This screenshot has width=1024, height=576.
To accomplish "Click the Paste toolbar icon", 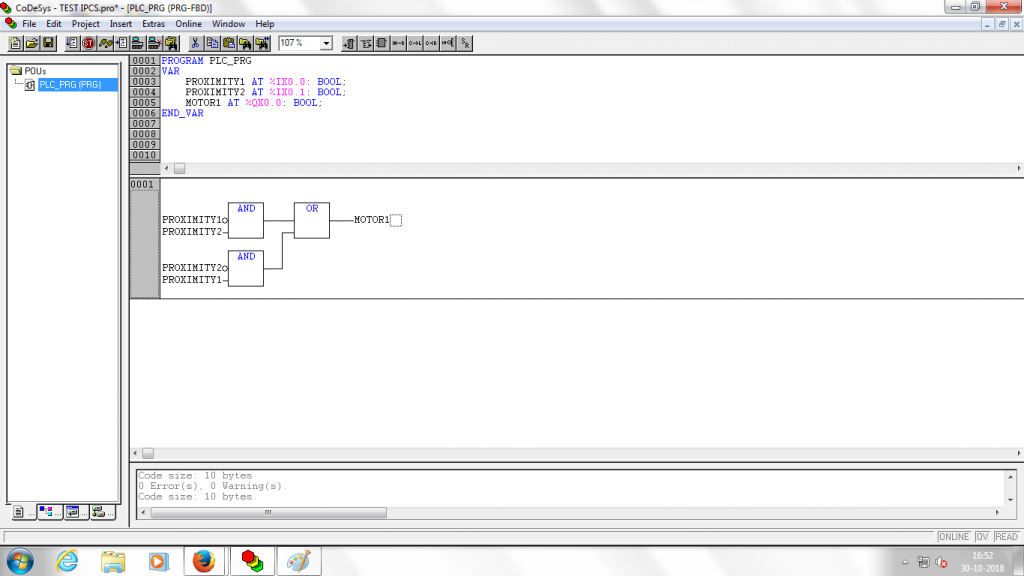I will click(x=228, y=43).
